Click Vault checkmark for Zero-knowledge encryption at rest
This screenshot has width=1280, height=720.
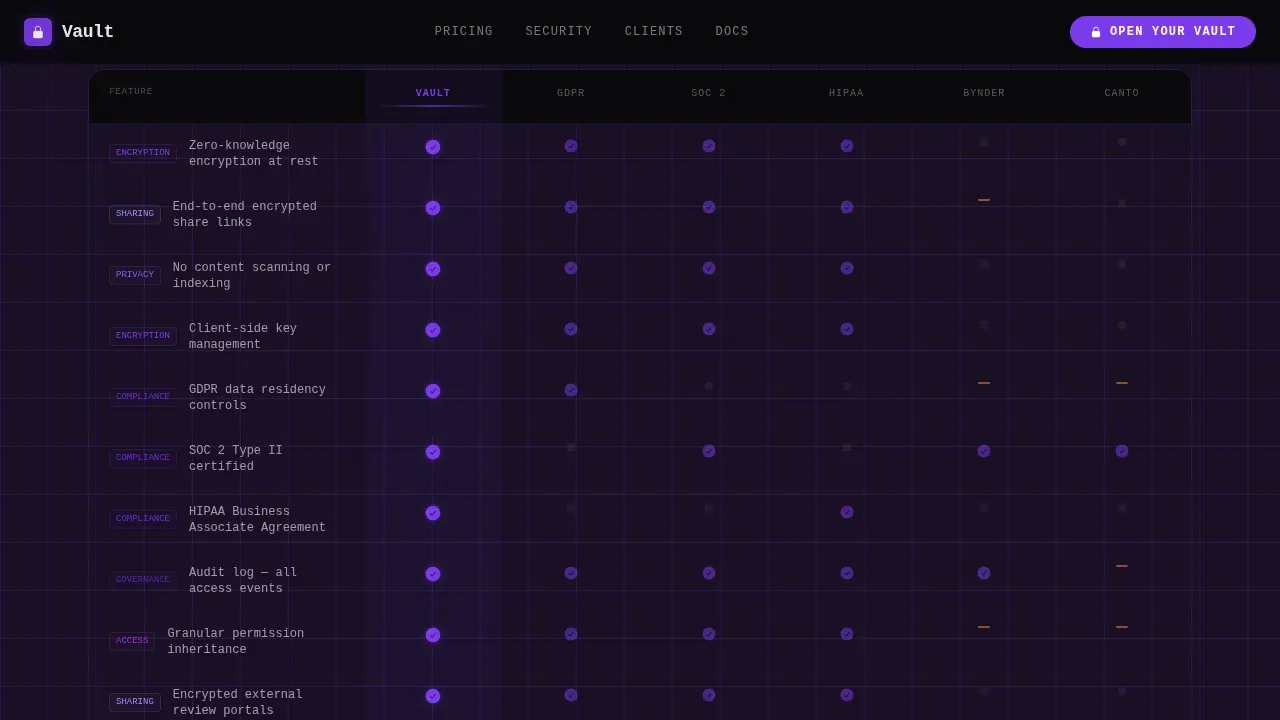click(x=433, y=147)
